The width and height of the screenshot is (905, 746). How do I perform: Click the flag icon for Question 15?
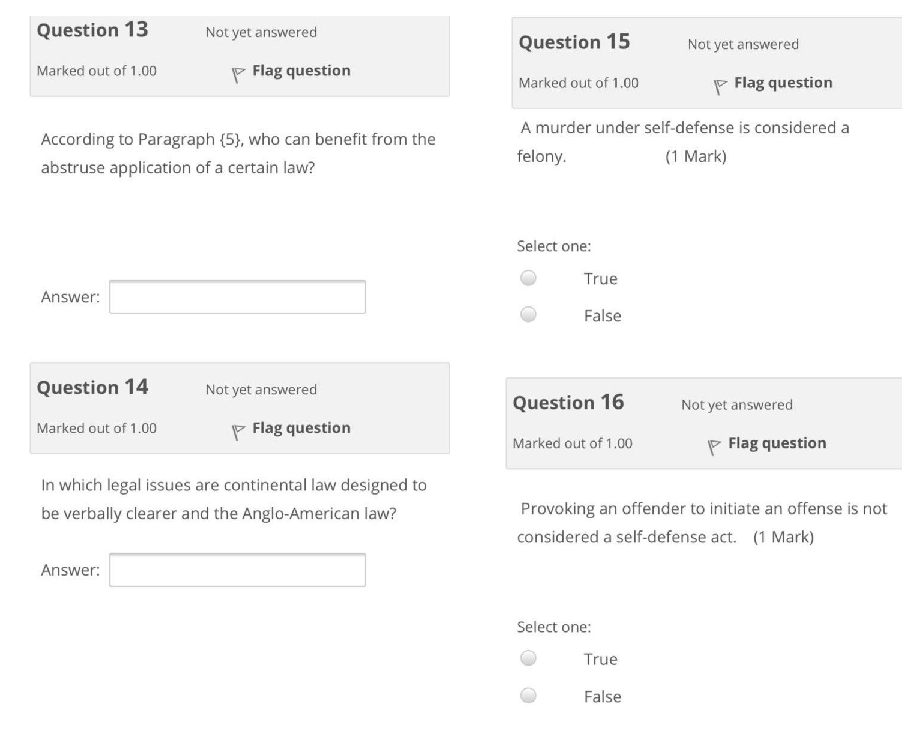[718, 83]
